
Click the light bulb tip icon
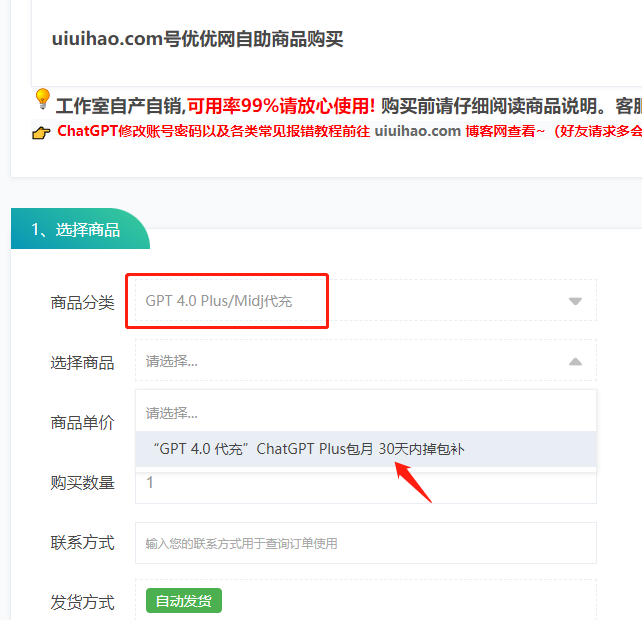click(42, 99)
